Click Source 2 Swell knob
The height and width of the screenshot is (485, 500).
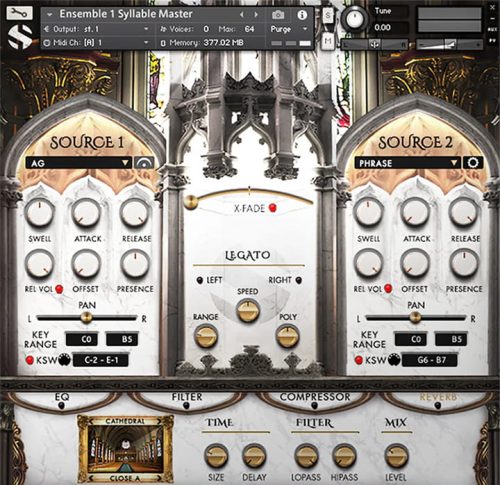(x=368, y=212)
